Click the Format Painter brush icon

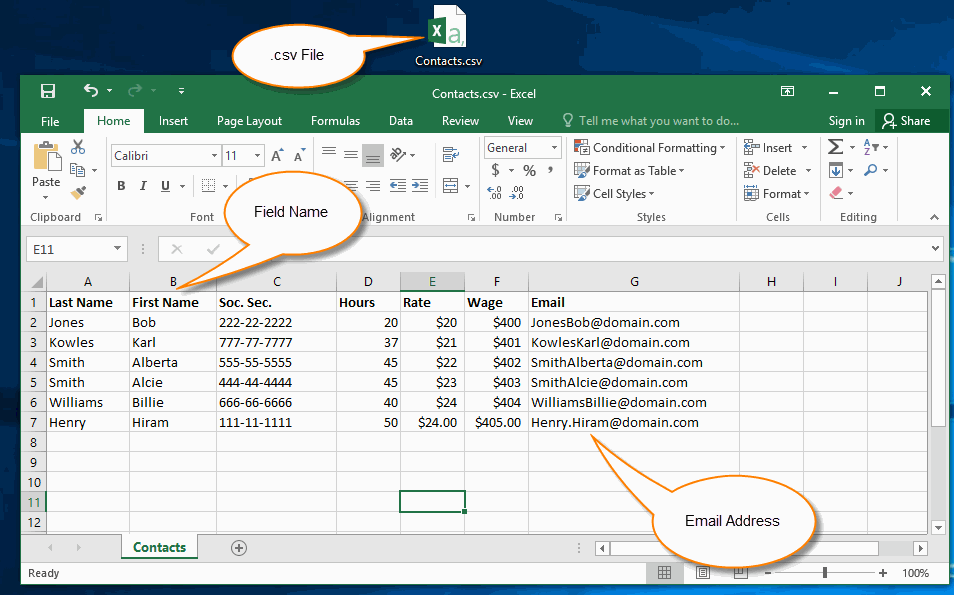[x=78, y=193]
